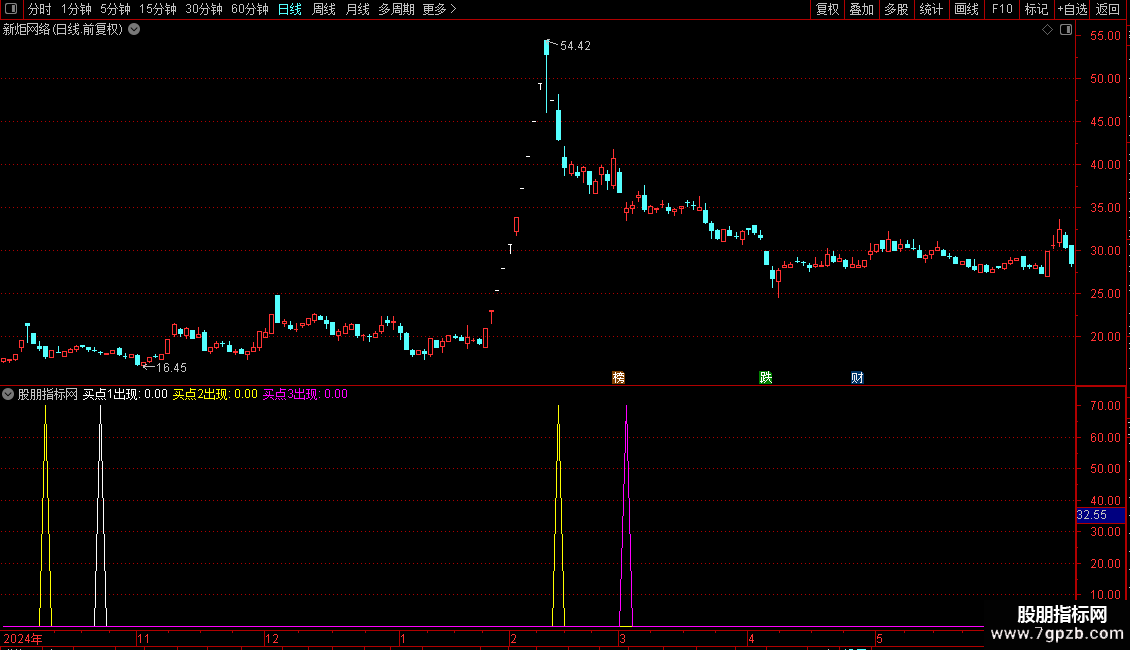Viewport: 1130px width, 650px height.
Task: Click the 2024年 date axis label
Action: (x=23, y=639)
